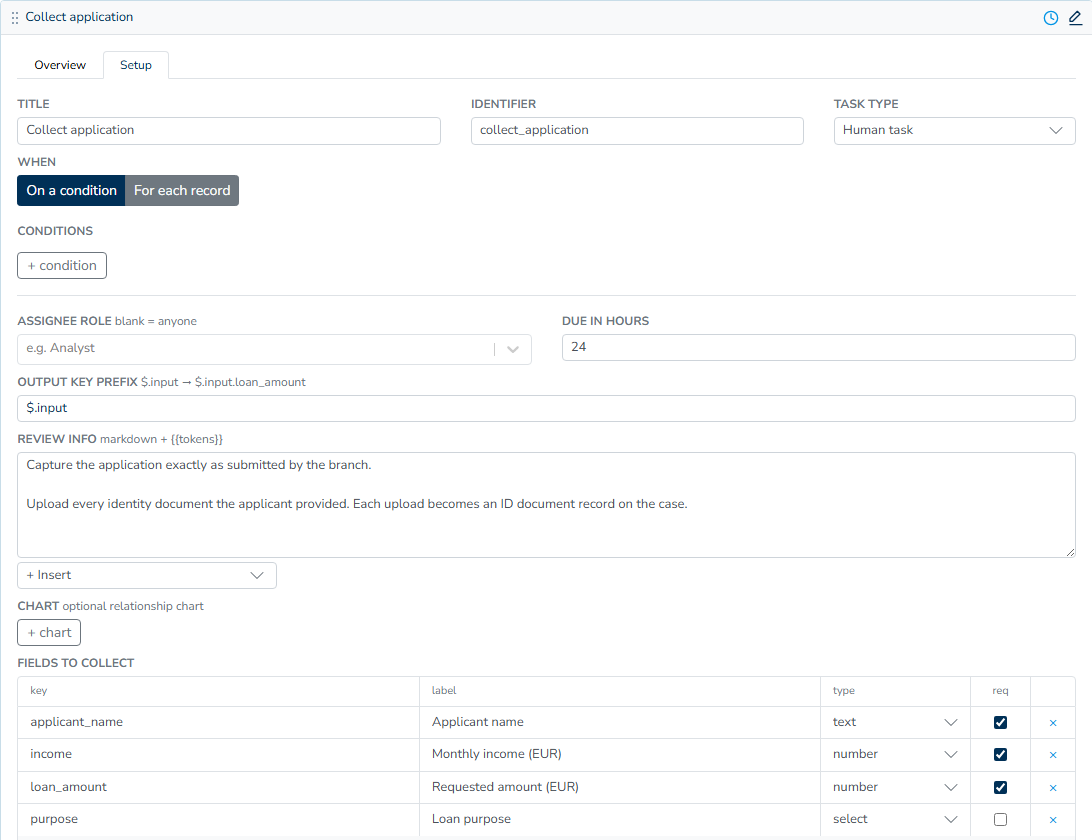
Task: Focus the Due in hours field
Action: [x=818, y=347]
